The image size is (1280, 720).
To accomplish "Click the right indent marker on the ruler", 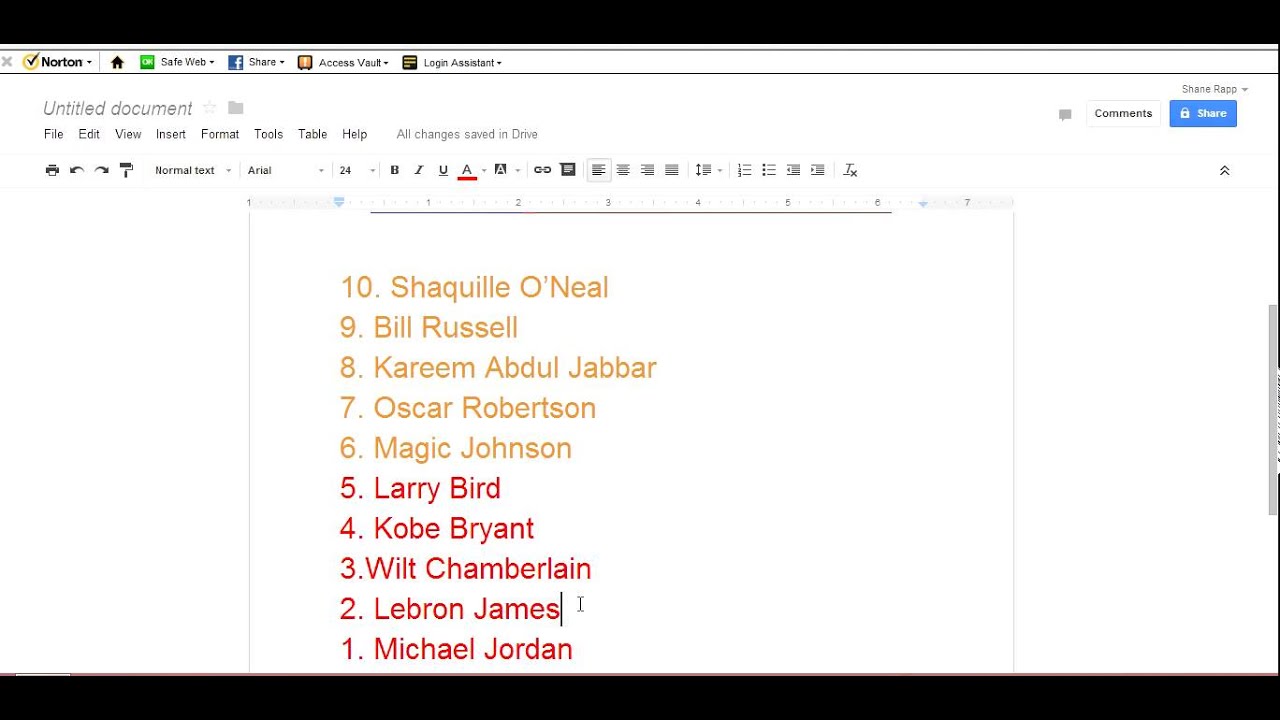I will click(923, 204).
